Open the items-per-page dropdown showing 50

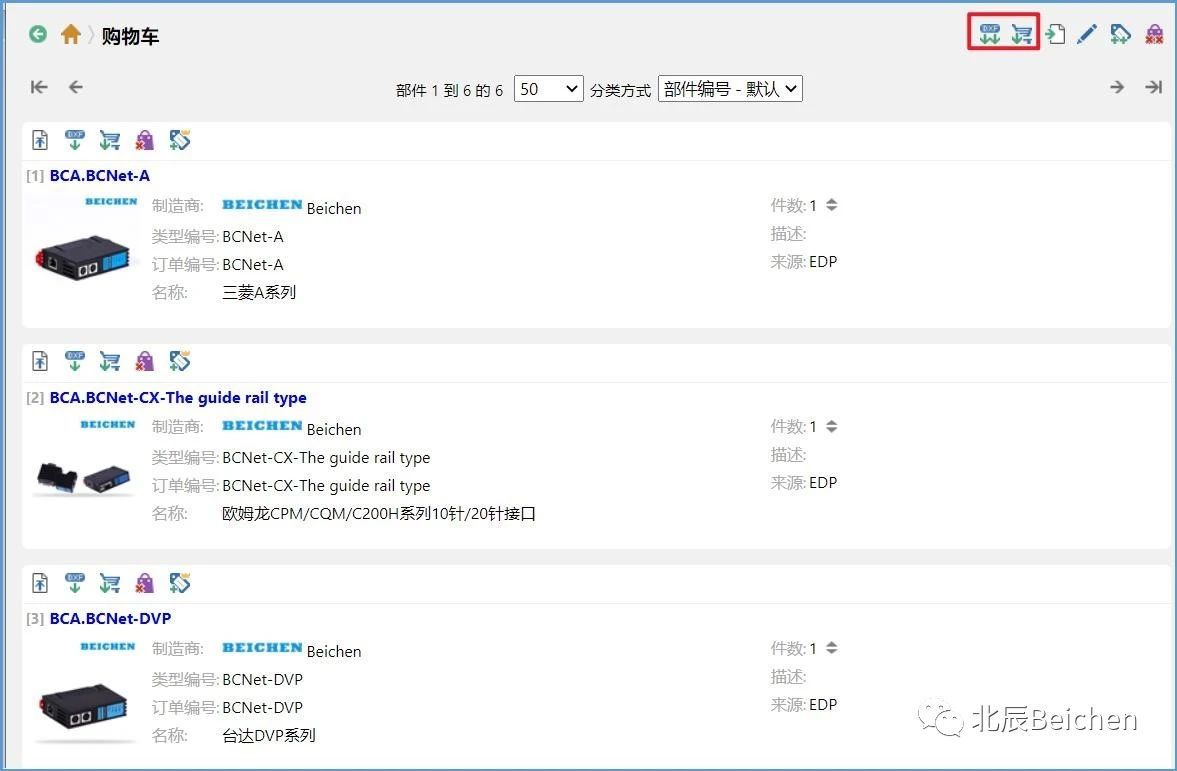548,89
